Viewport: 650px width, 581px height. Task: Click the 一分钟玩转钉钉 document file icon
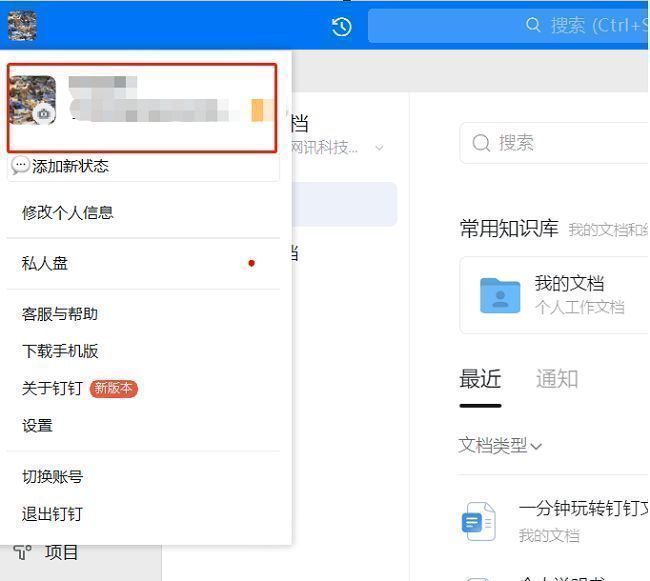coord(478,521)
